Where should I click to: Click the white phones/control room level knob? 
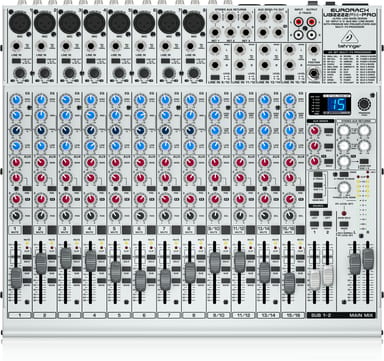(343, 188)
